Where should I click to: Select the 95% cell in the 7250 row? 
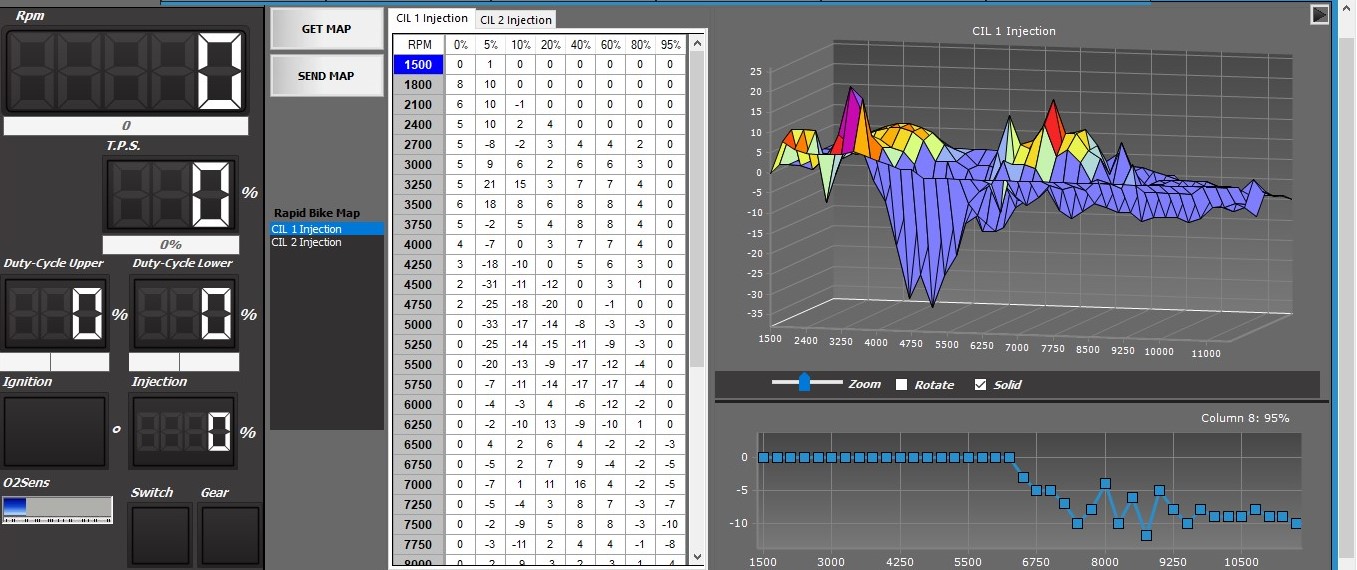click(x=670, y=504)
